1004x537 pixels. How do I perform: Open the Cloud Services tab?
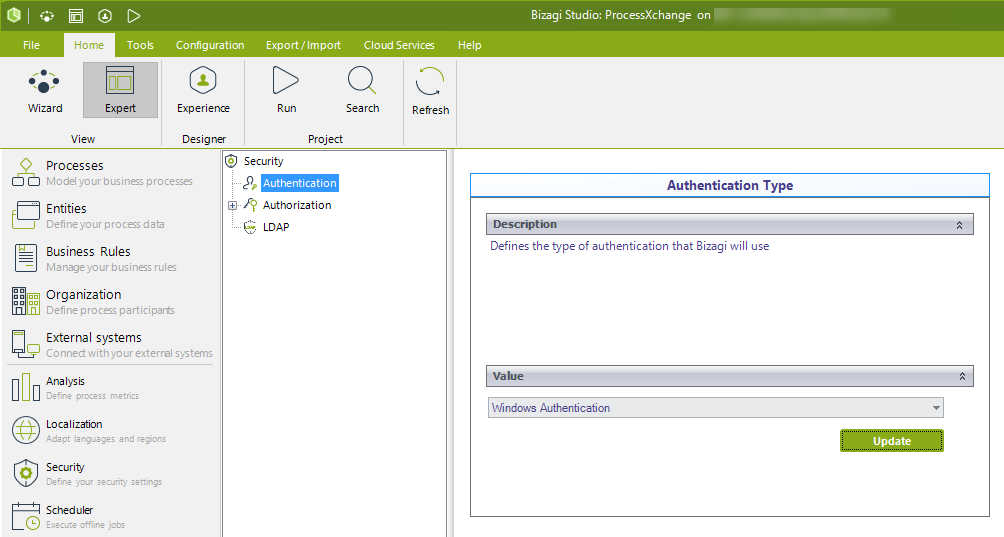click(399, 45)
